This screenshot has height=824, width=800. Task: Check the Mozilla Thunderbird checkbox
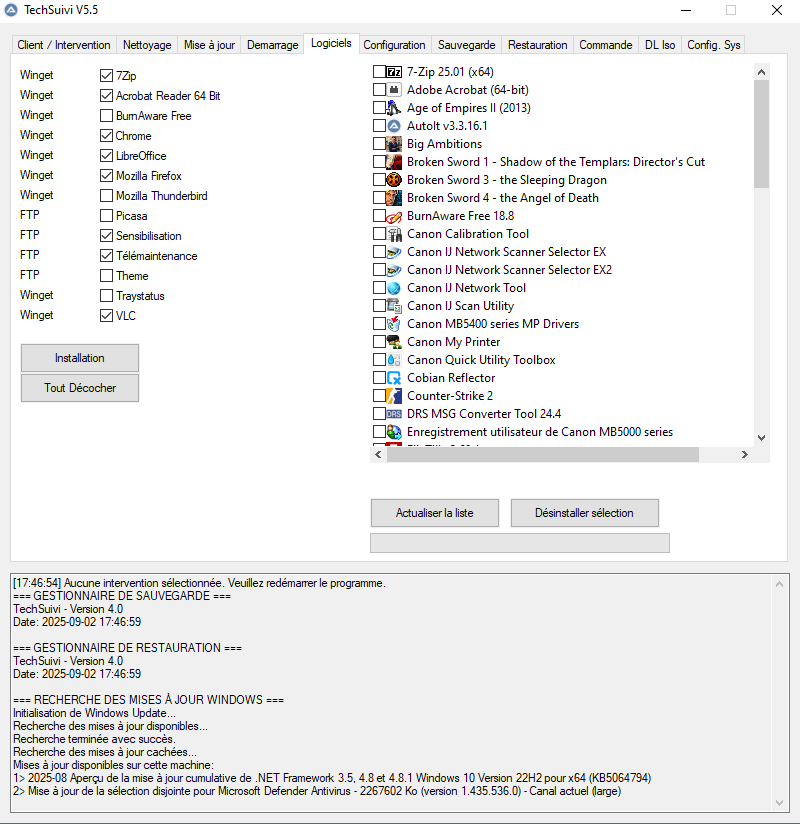click(x=105, y=195)
